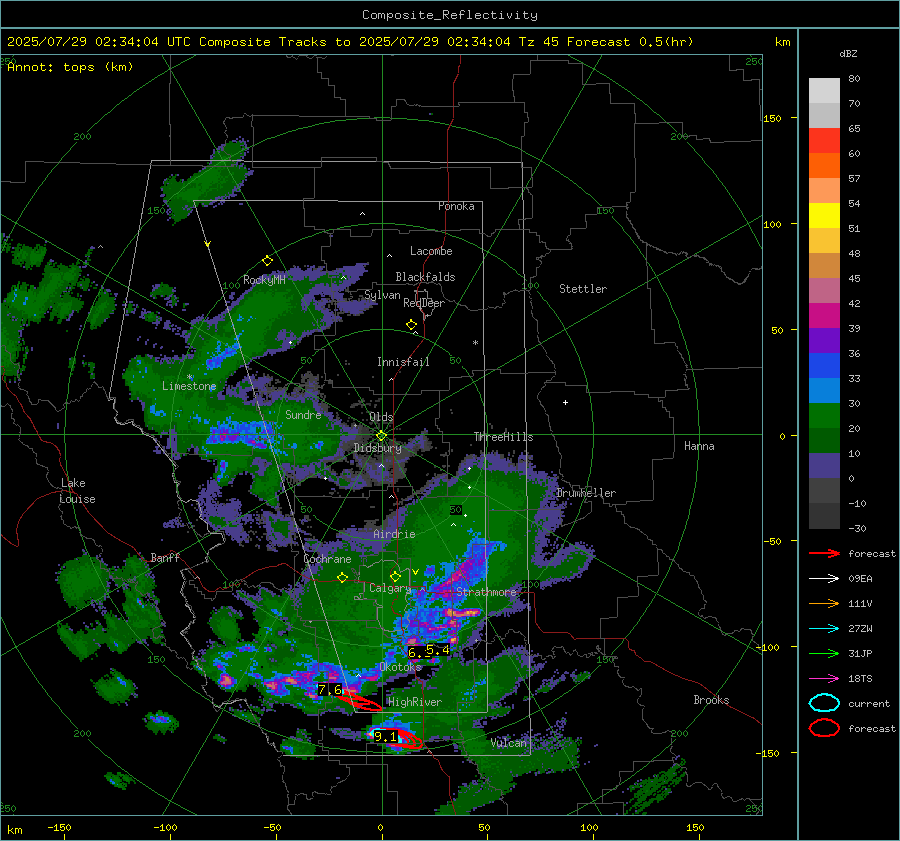Click the red forecast ellipse track near HighRiver
Viewport: 900px width, 841px height.
tap(359, 700)
